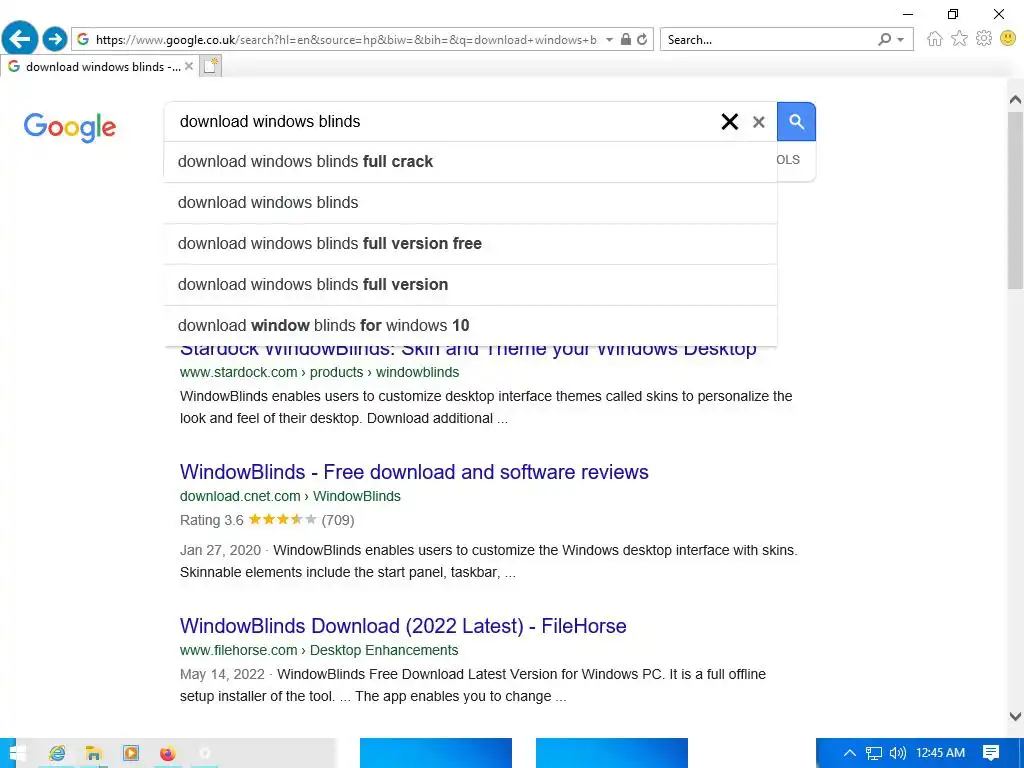Click the page scrollbar down arrow
The image size is (1024, 768).
click(x=1015, y=716)
